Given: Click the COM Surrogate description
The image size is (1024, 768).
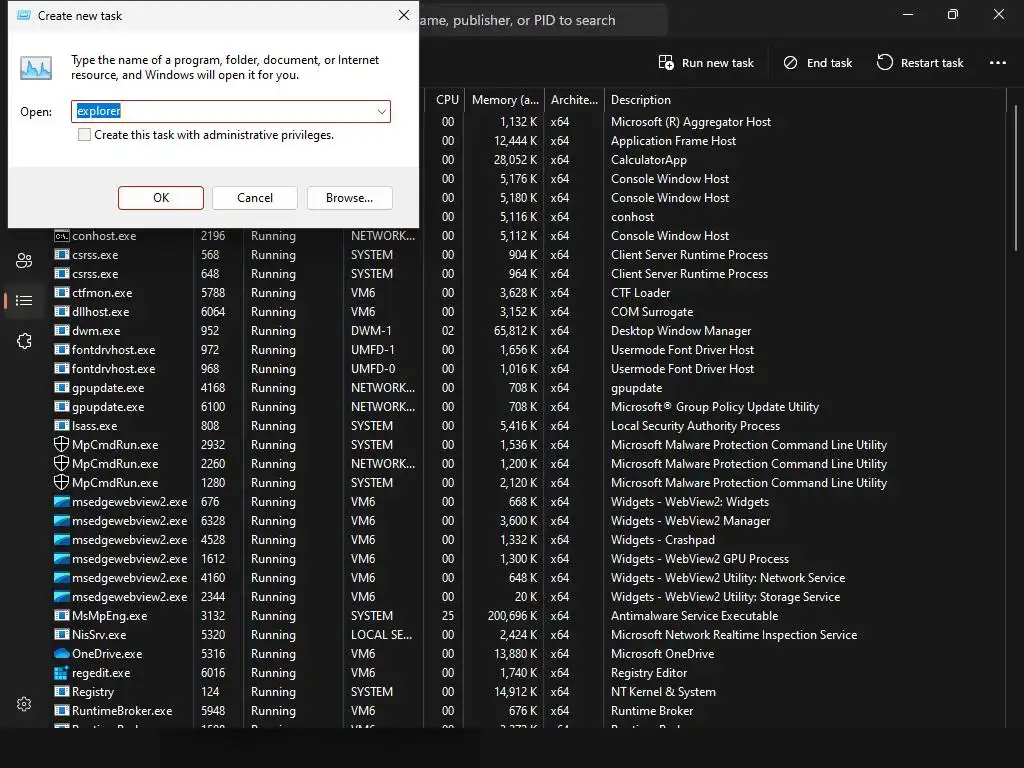Looking at the screenshot, I should (652, 312).
